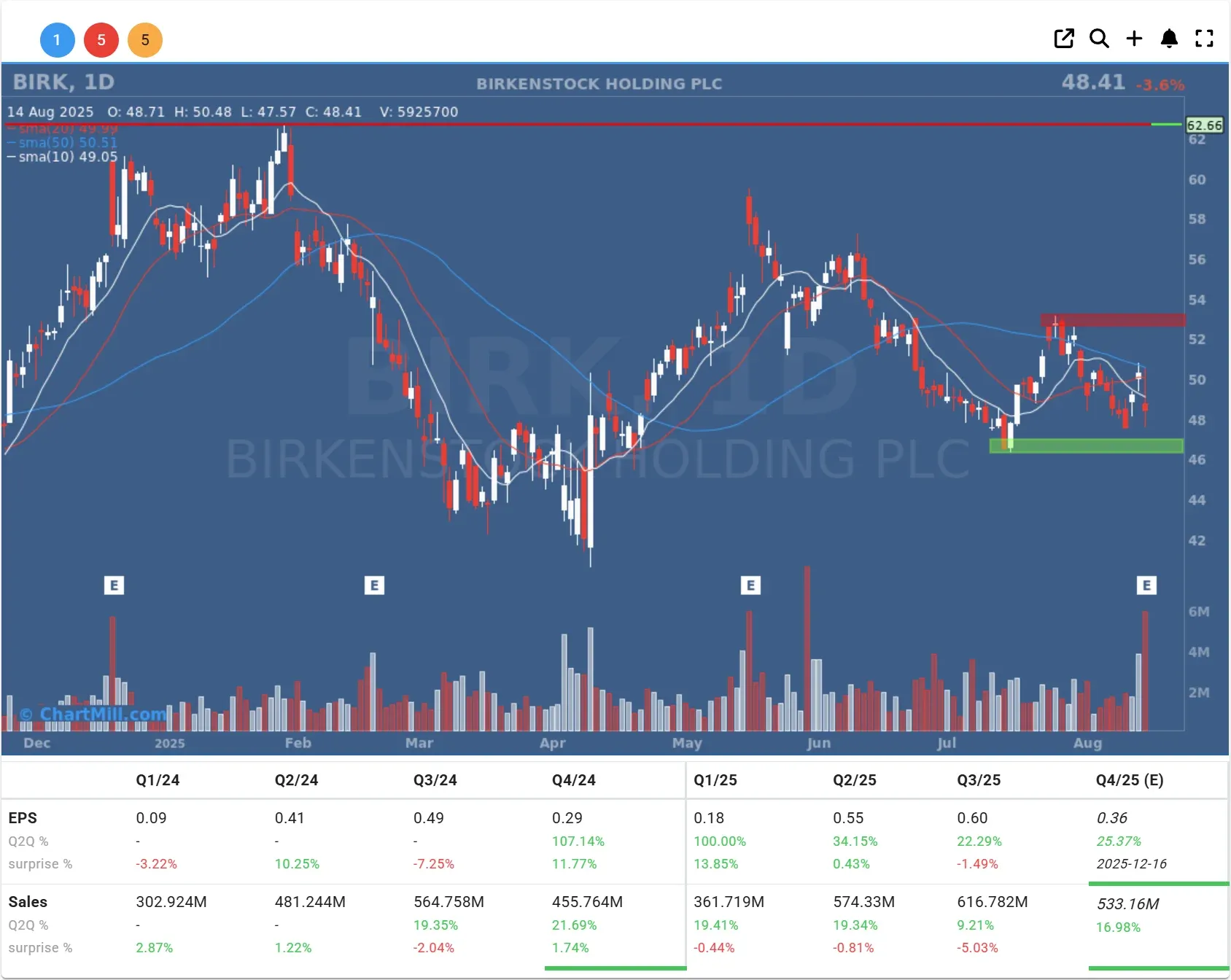Click Q2/25 EPS value 0.55
1231x980 pixels.
click(848, 818)
